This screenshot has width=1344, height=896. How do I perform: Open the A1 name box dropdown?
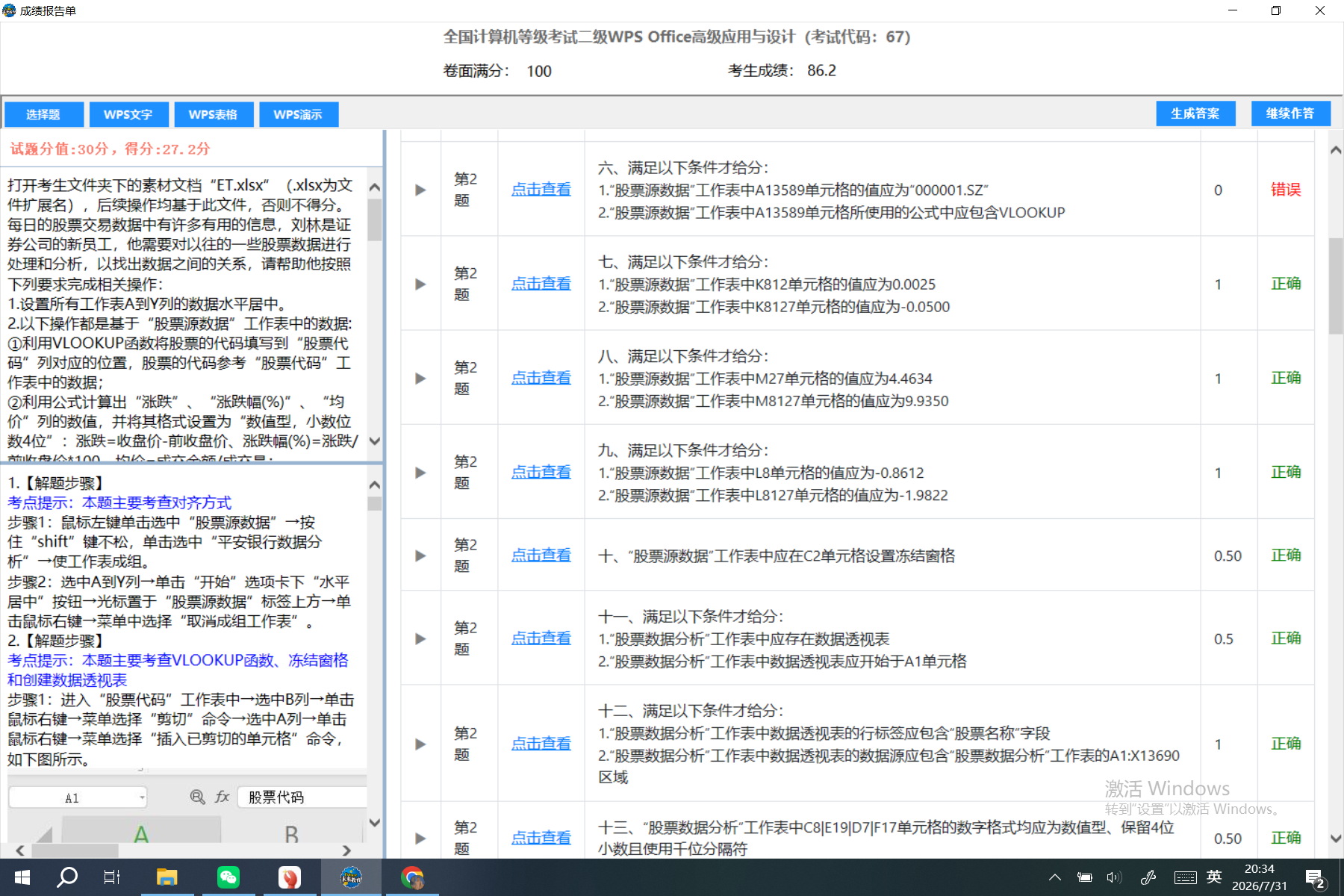click(x=142, y=797)
